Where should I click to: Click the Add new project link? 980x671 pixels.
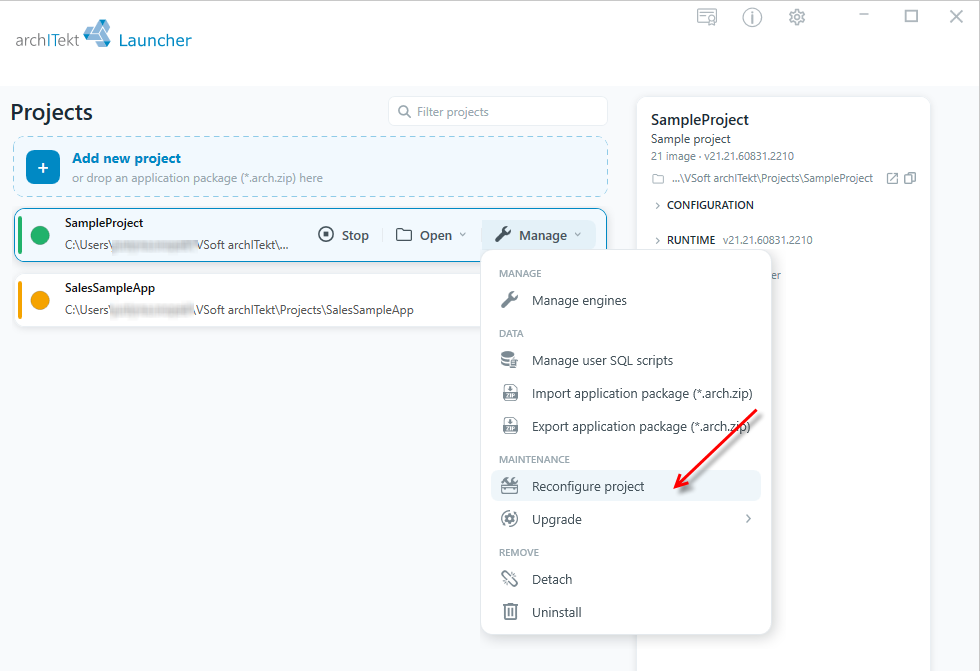click(x=126, y=158)
